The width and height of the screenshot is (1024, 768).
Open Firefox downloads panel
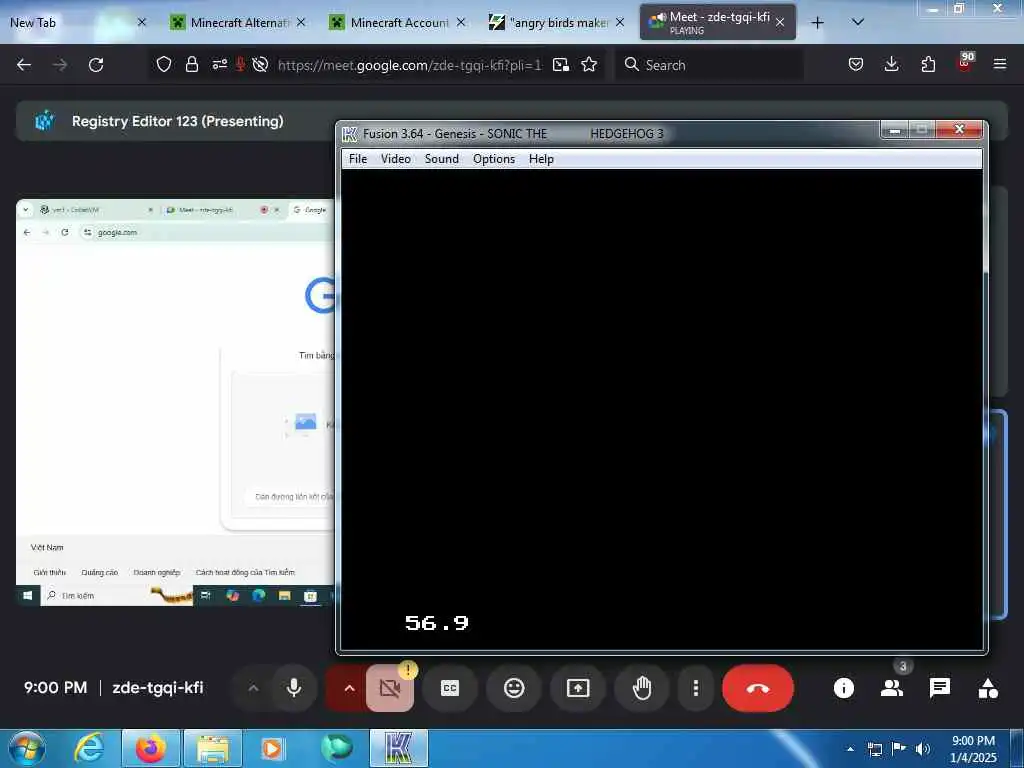click(891, 64)
